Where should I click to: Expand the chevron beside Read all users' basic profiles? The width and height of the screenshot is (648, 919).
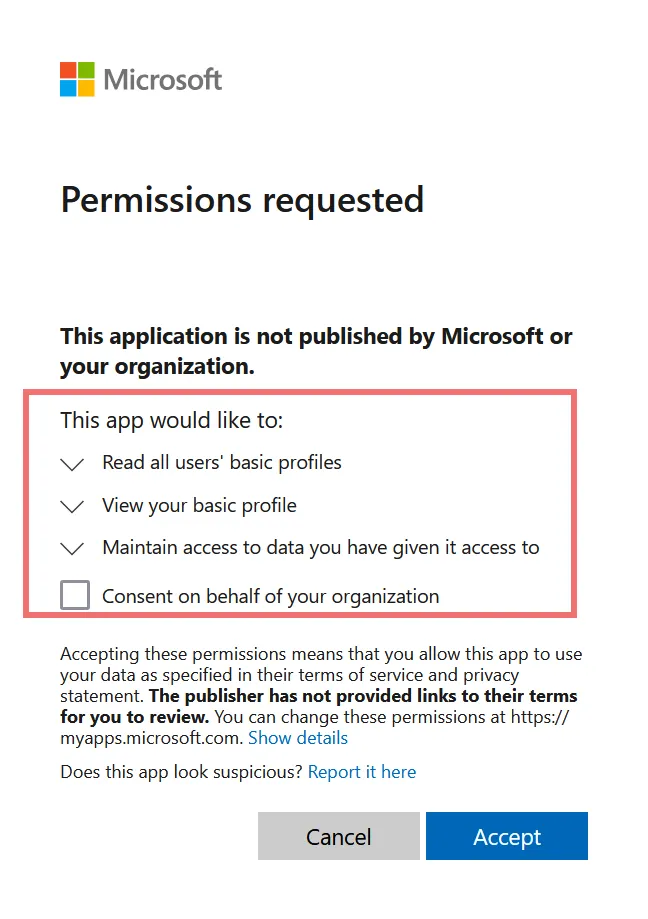coord(72,464)
